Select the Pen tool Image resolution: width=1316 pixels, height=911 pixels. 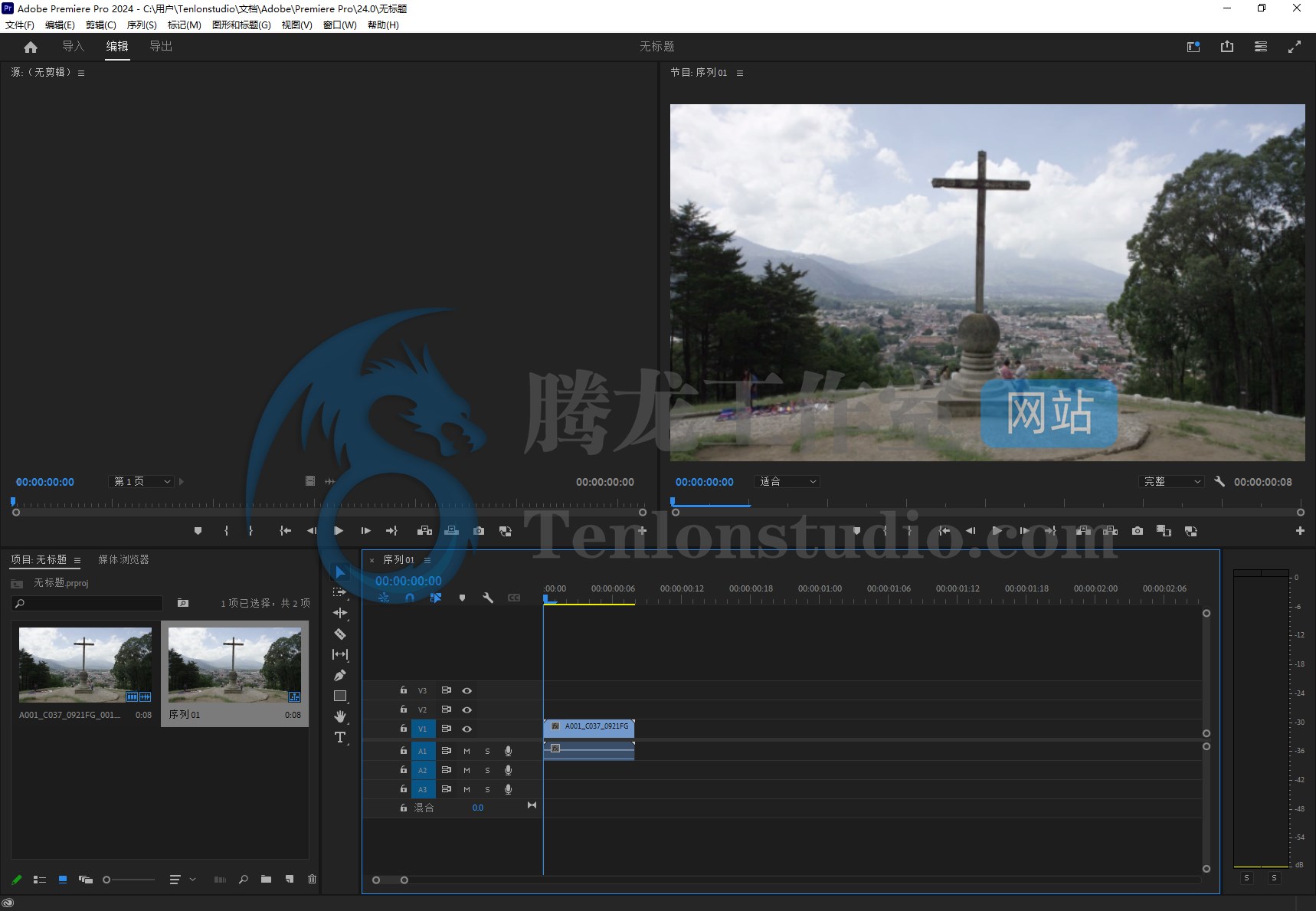click(x=340, y=675)
